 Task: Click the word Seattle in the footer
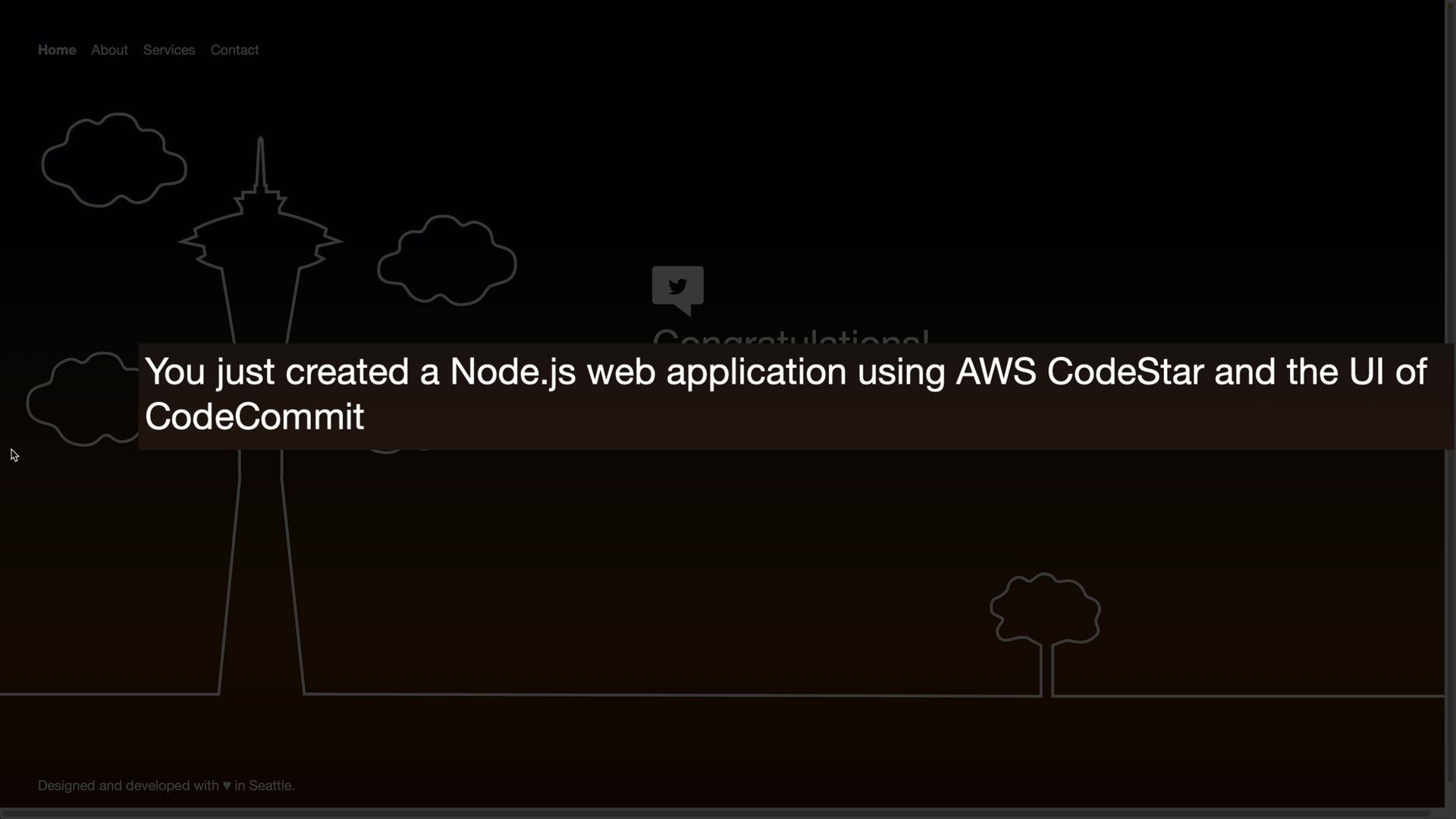(270, 786)
